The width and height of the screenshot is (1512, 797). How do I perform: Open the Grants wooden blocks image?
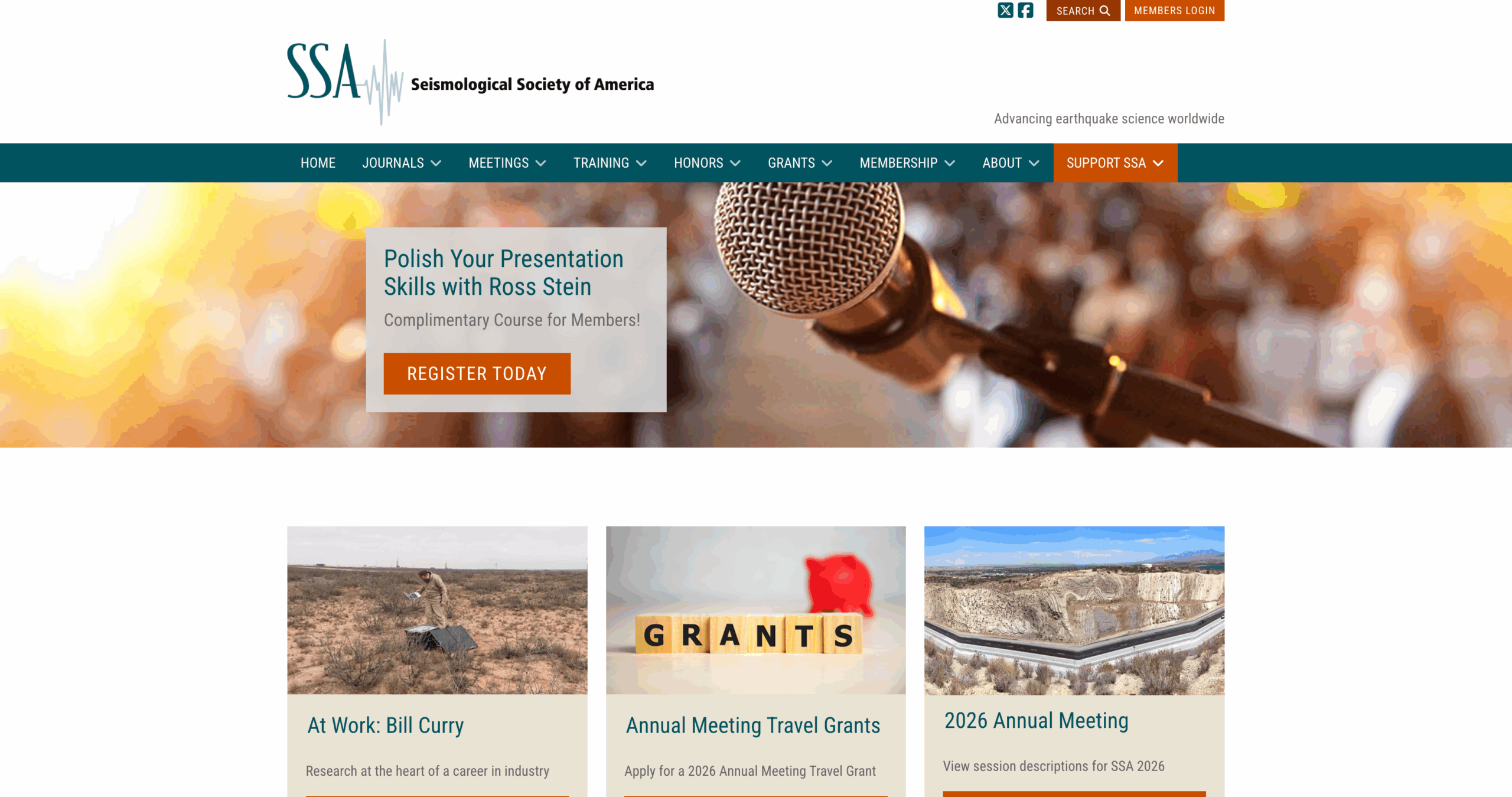pos(755,610)
